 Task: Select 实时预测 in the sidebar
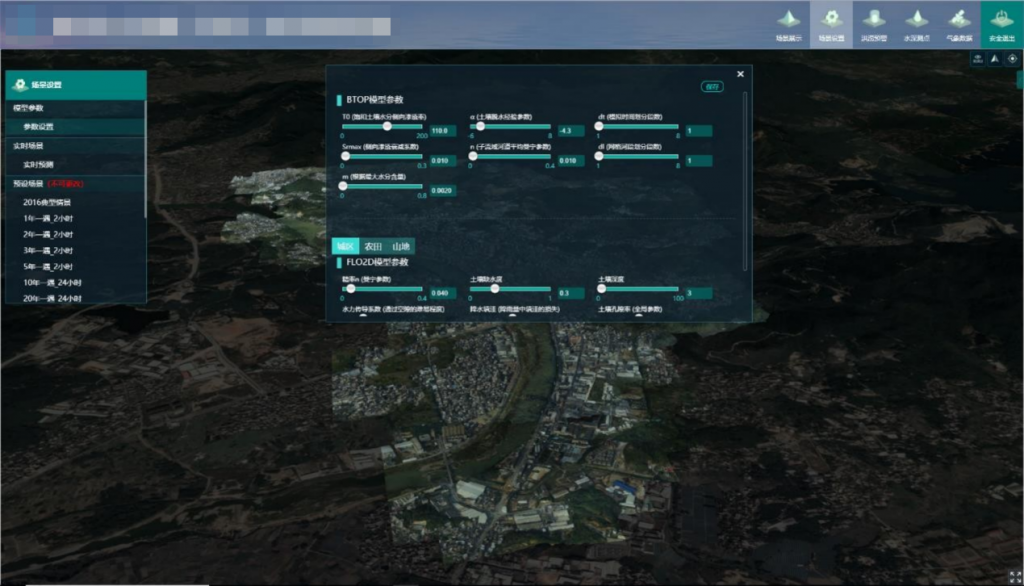[x=74, y=165]
